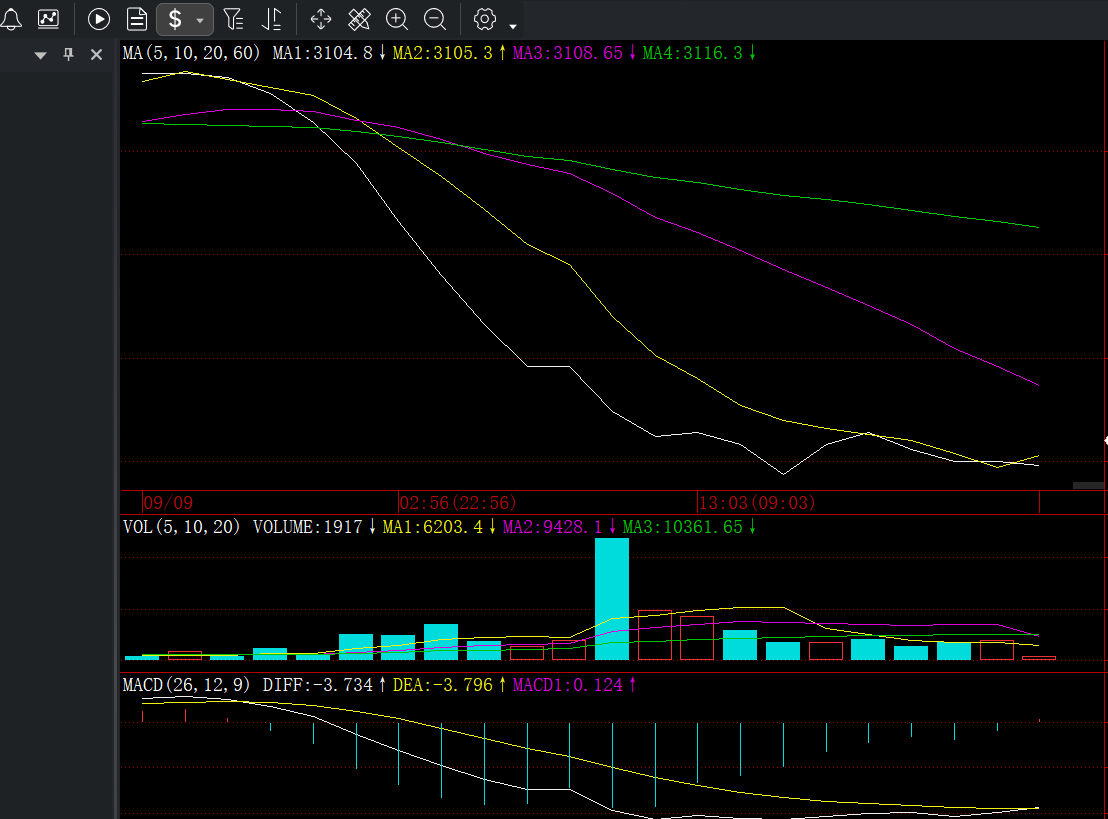The width and height of the screenshot is (1108, 819).
Task: Click the green MA4:3116.3 value
Action: point(692,53)
